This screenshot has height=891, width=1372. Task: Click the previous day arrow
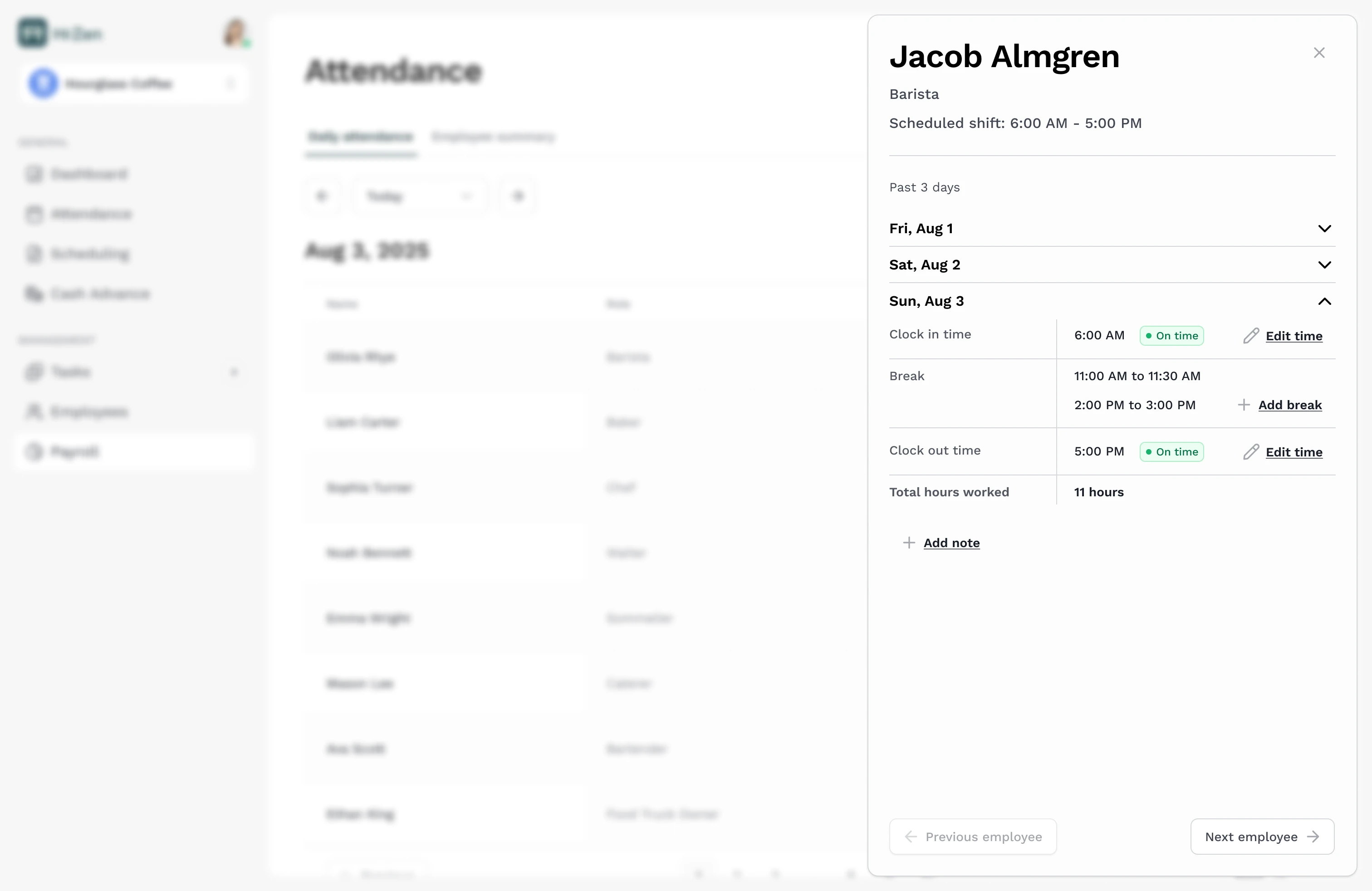pyautogui.click(x=322, y=196)
